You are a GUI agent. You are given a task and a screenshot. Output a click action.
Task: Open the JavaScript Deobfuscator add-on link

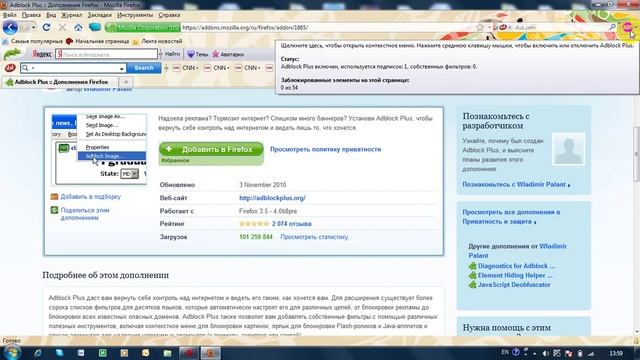[x=514, y=284]
